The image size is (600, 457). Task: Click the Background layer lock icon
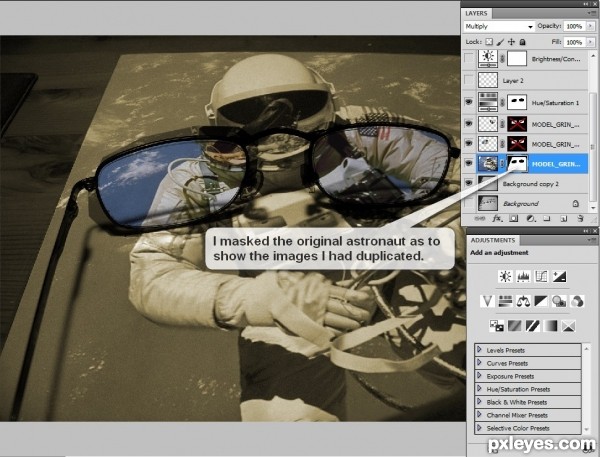click(576, 204)
